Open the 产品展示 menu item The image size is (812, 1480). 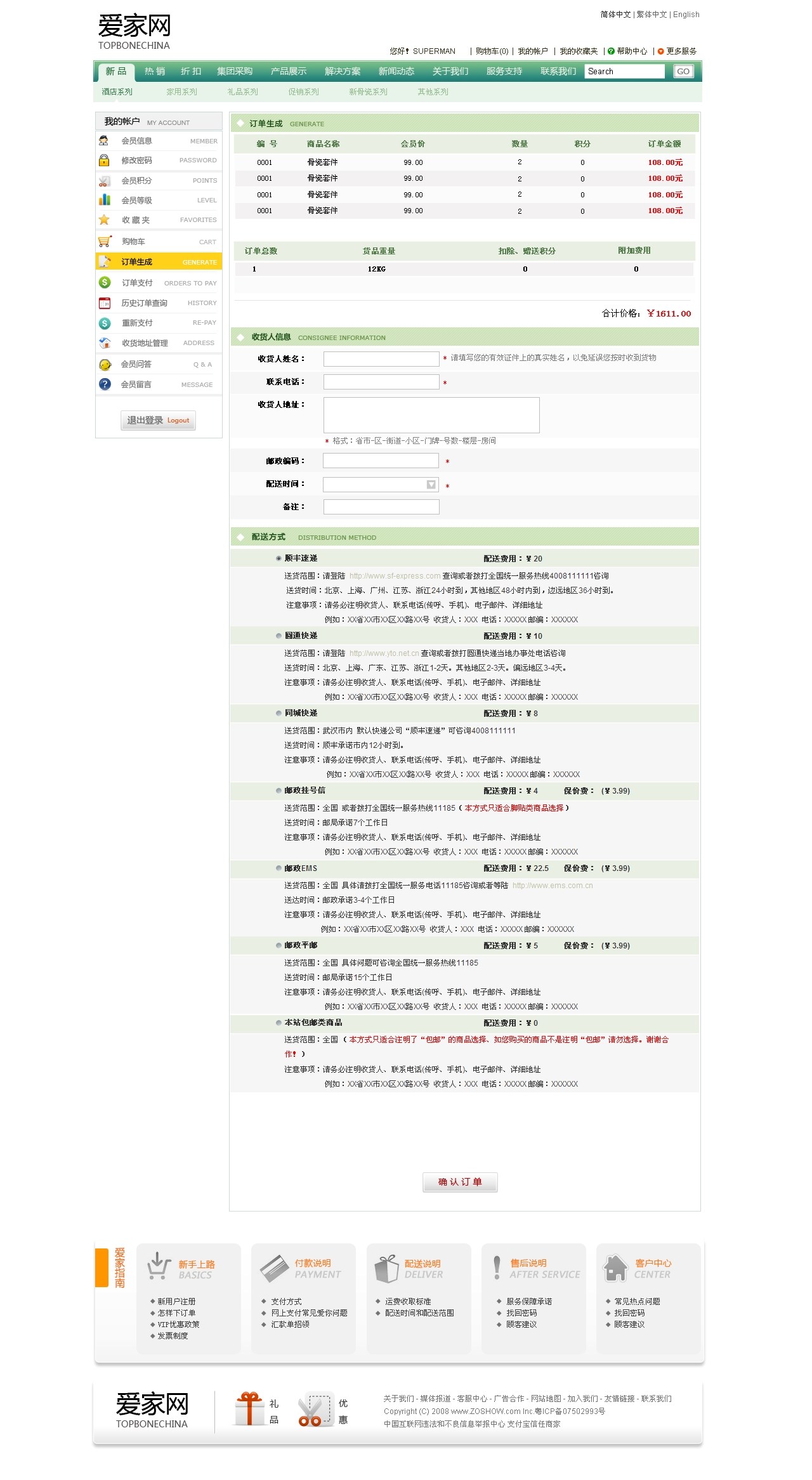pyautogui.click(x=289, y=71)
